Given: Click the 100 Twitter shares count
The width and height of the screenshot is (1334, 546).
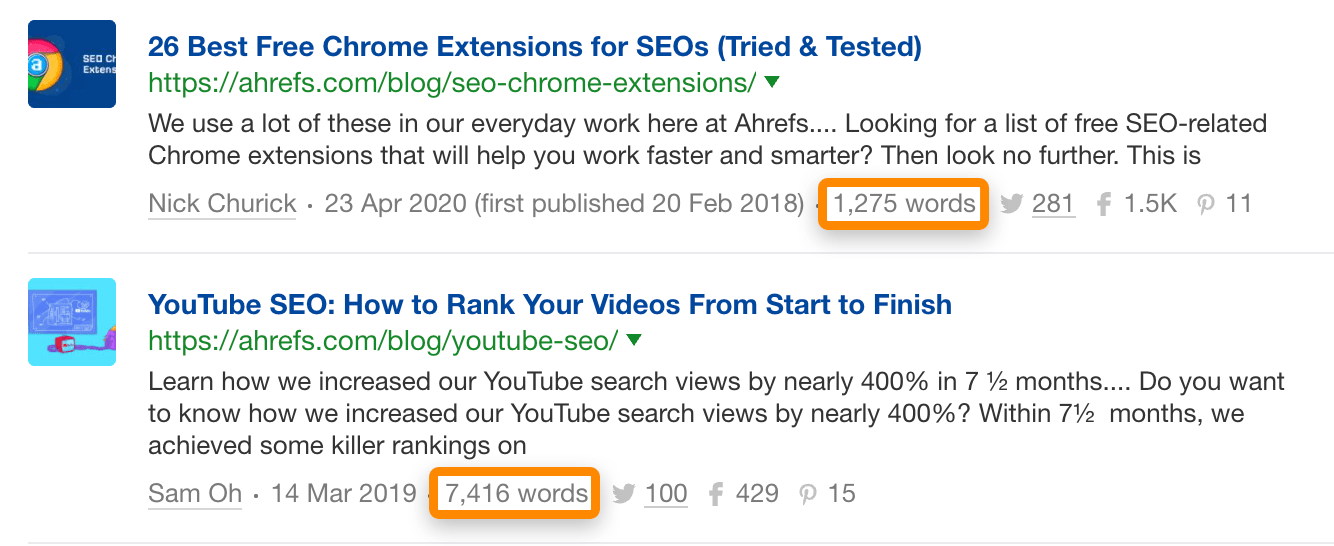Looking at the screenshot, I should [665, 493].
